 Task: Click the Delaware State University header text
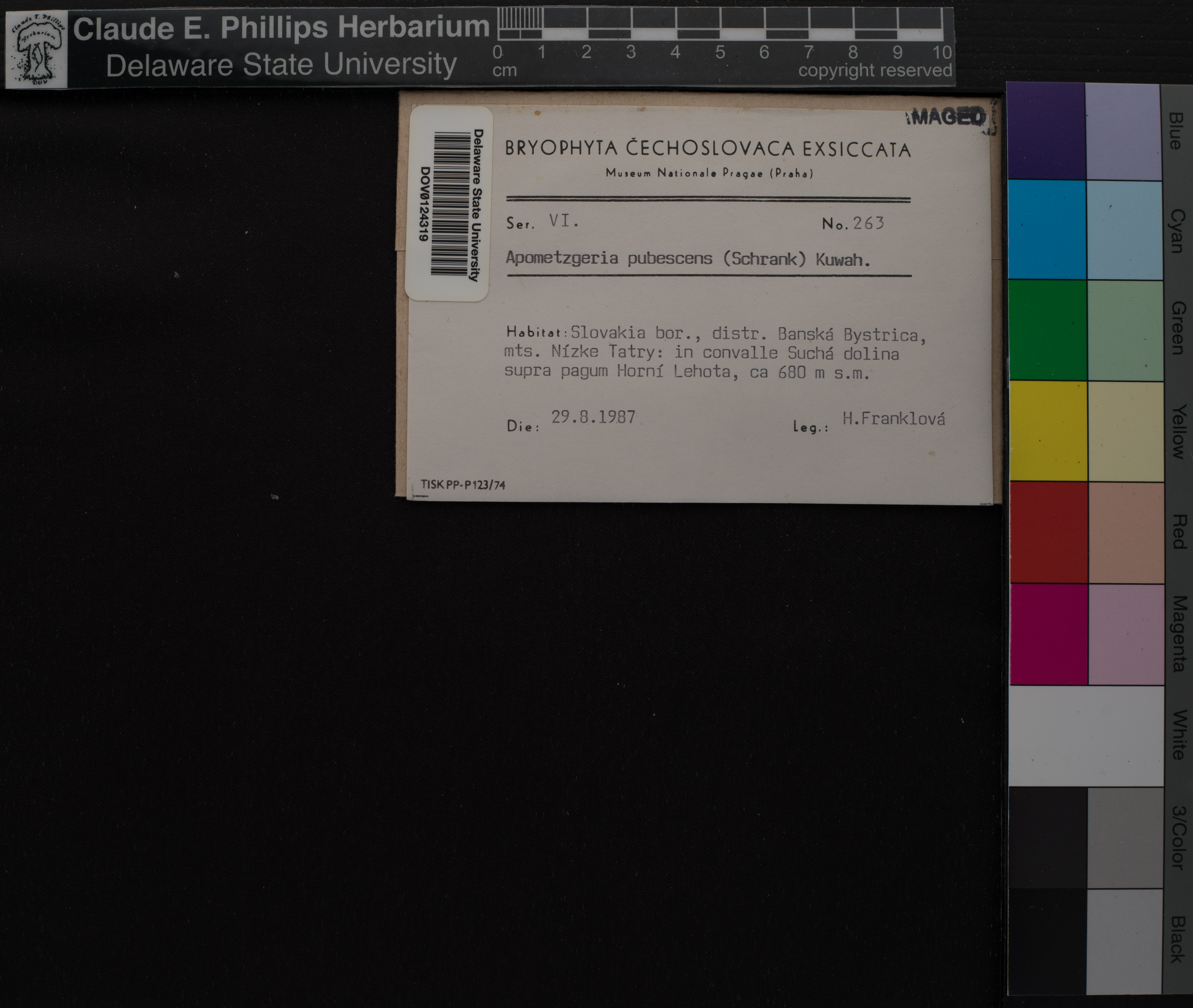281,65
